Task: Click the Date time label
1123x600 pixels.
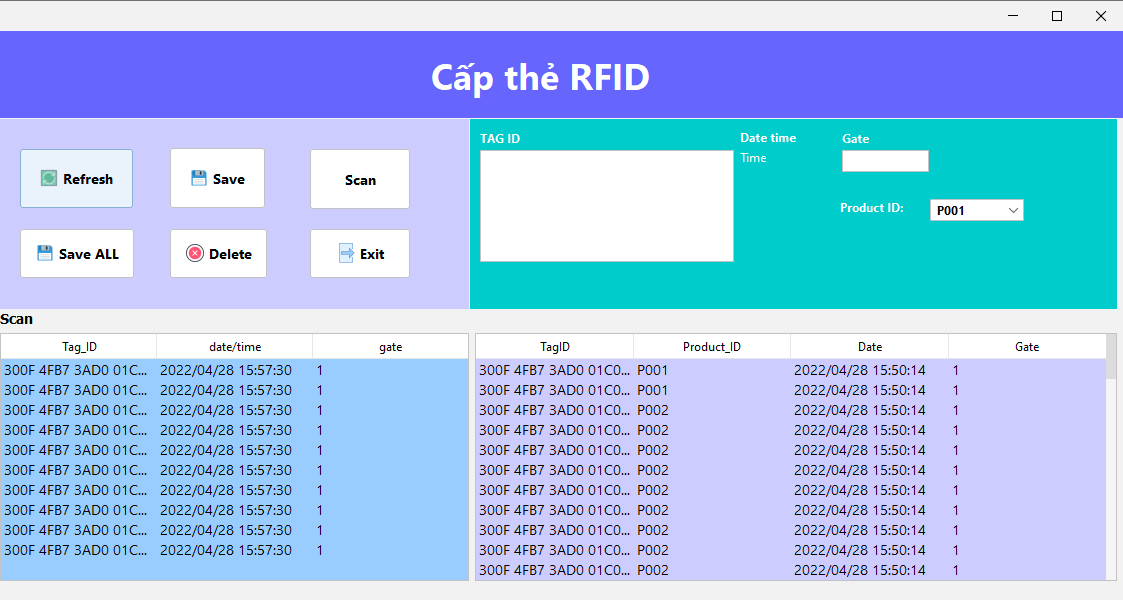Action: point(768,137)
